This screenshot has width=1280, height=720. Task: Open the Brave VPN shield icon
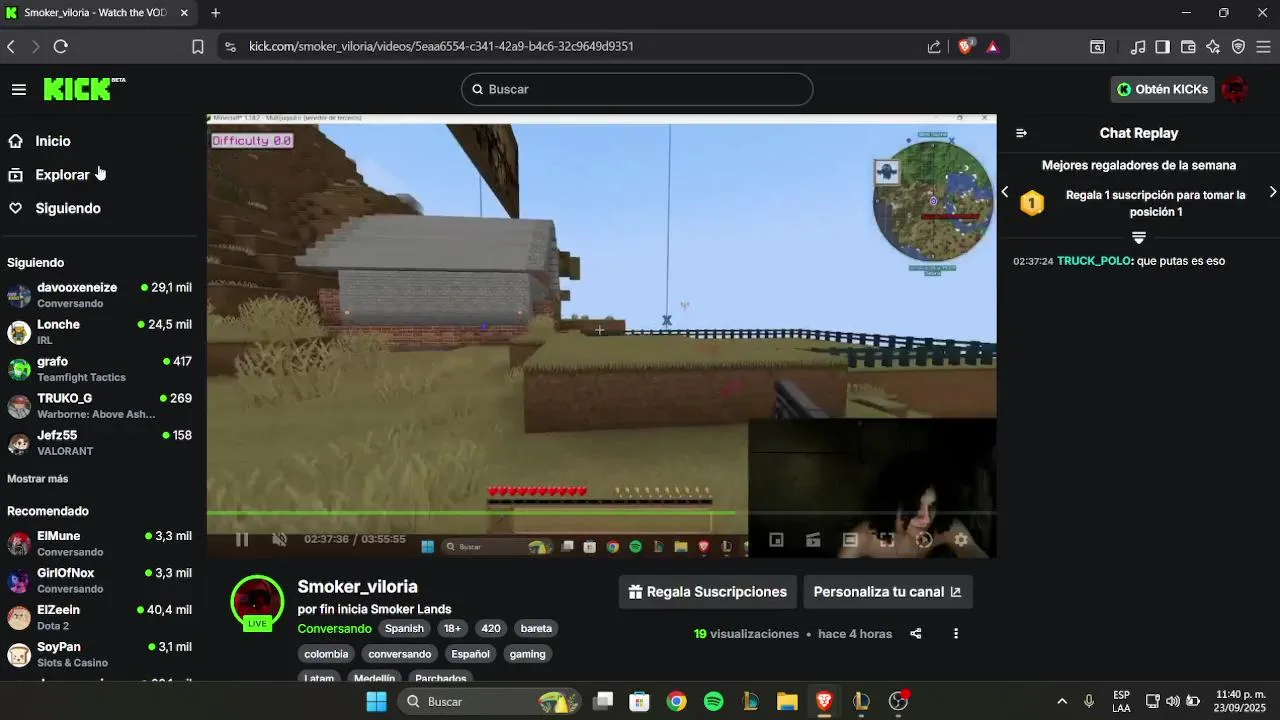coord(1238,46)
